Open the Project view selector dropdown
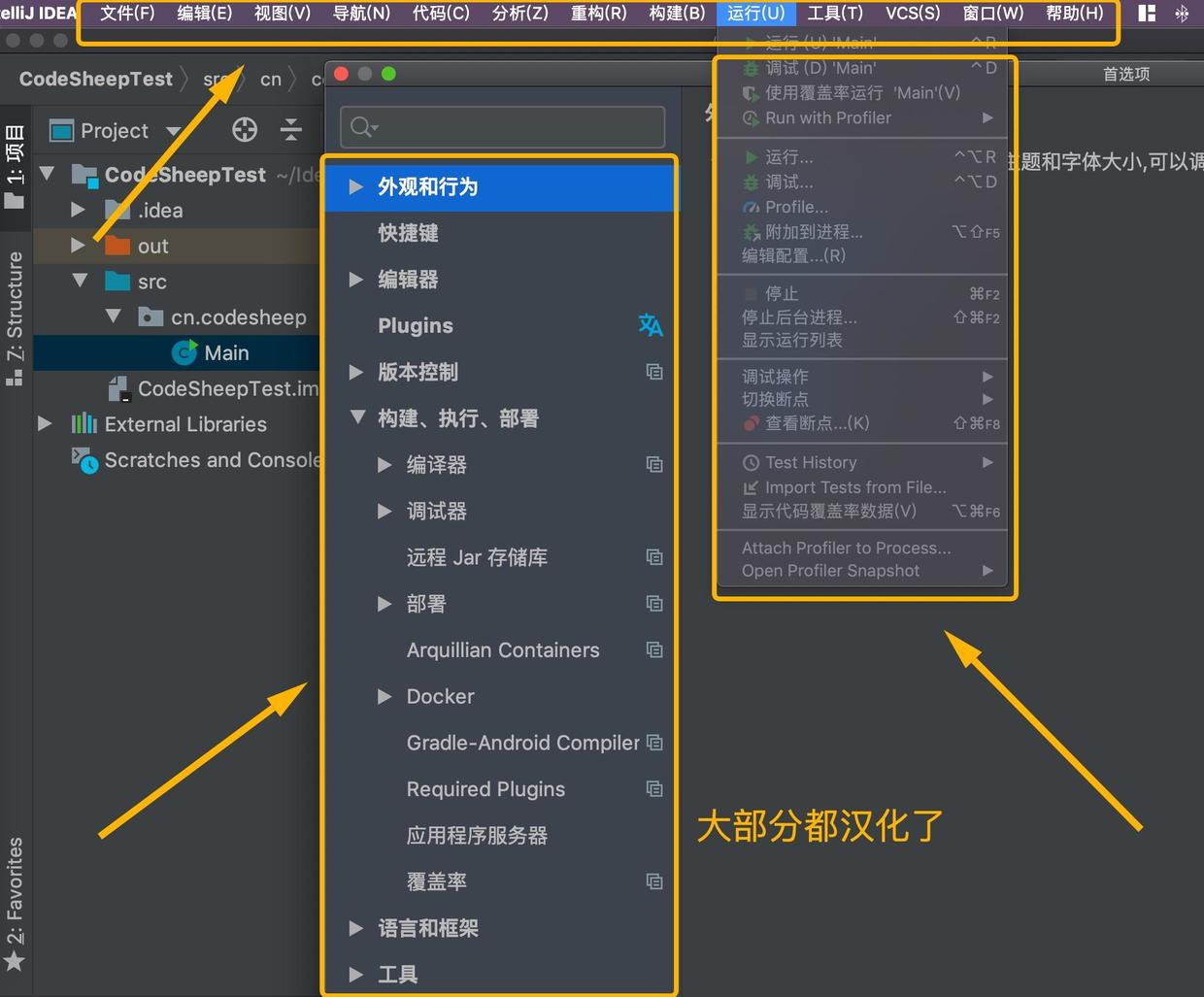 pyautogui.click(x=174, y=129)
